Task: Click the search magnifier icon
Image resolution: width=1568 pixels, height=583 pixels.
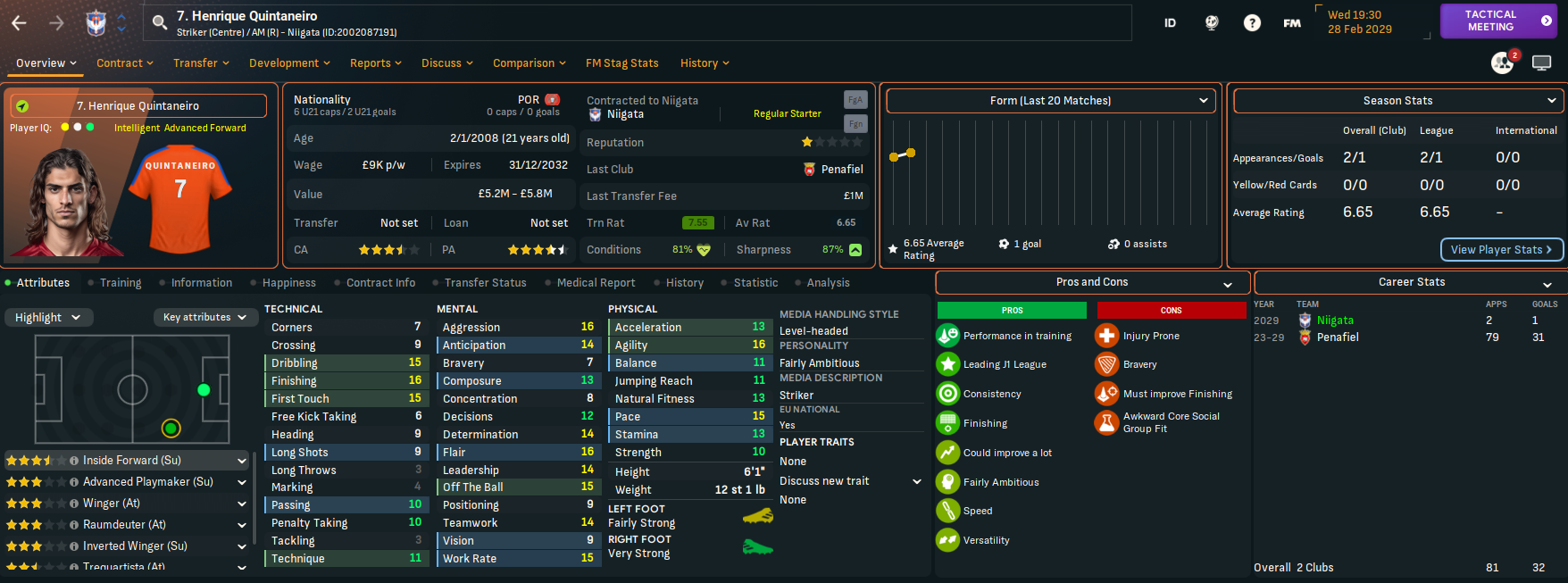Action: pos(160,22)
